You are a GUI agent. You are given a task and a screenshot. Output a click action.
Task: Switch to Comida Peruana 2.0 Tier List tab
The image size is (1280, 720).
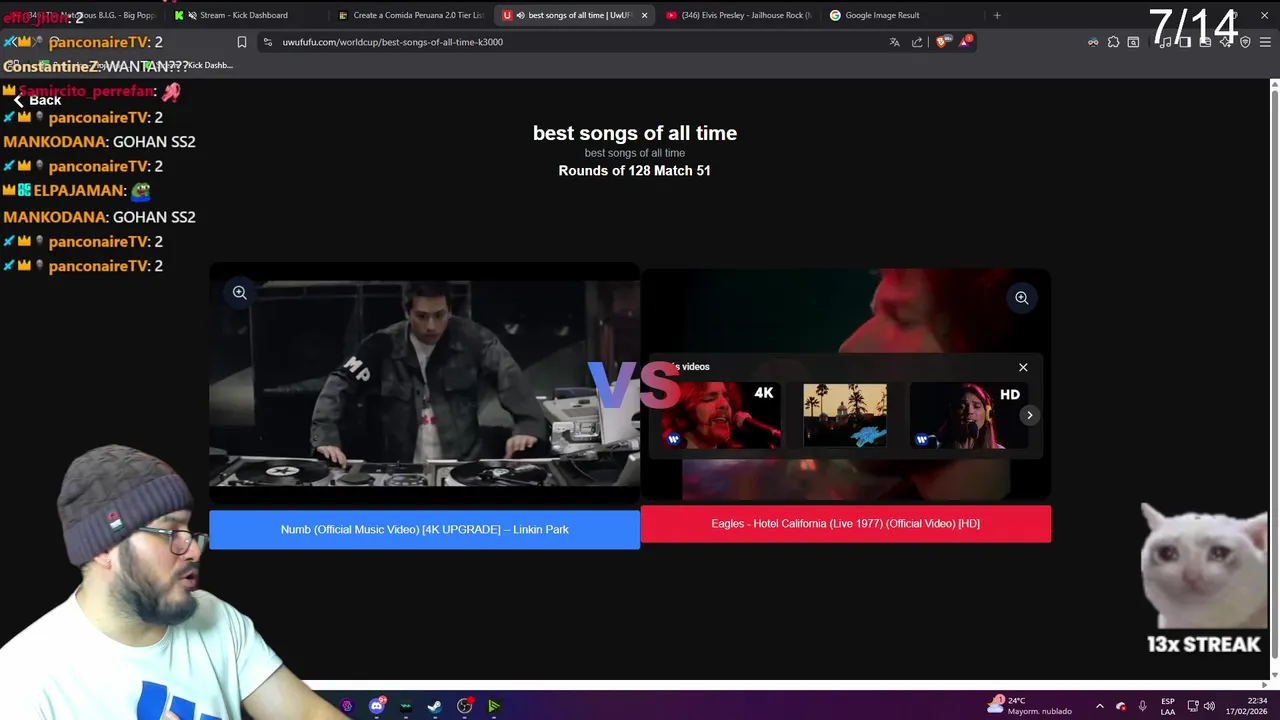(x=411, y=15)
